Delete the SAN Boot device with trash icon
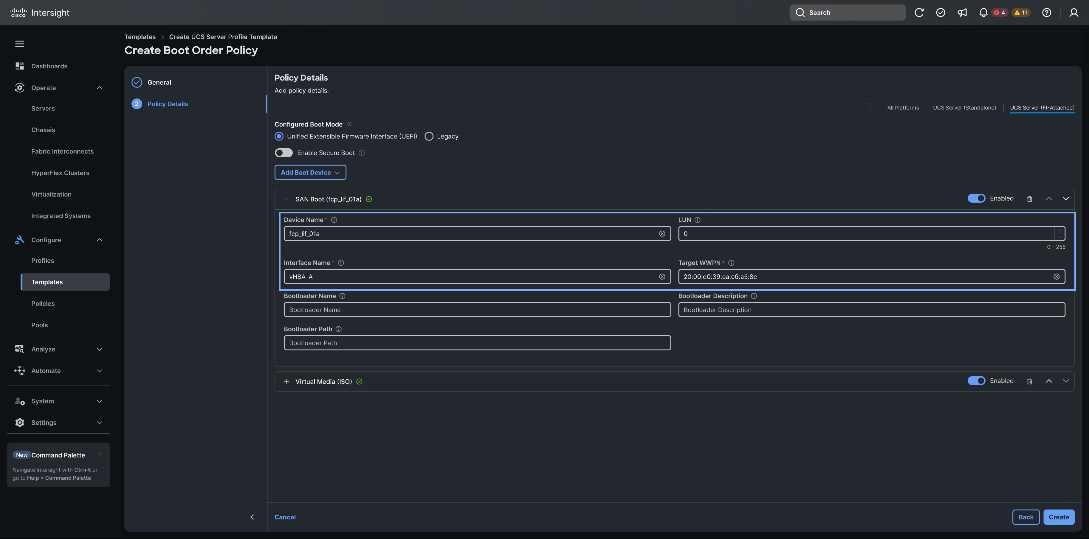1089x539 pixels. [1029, 199]
